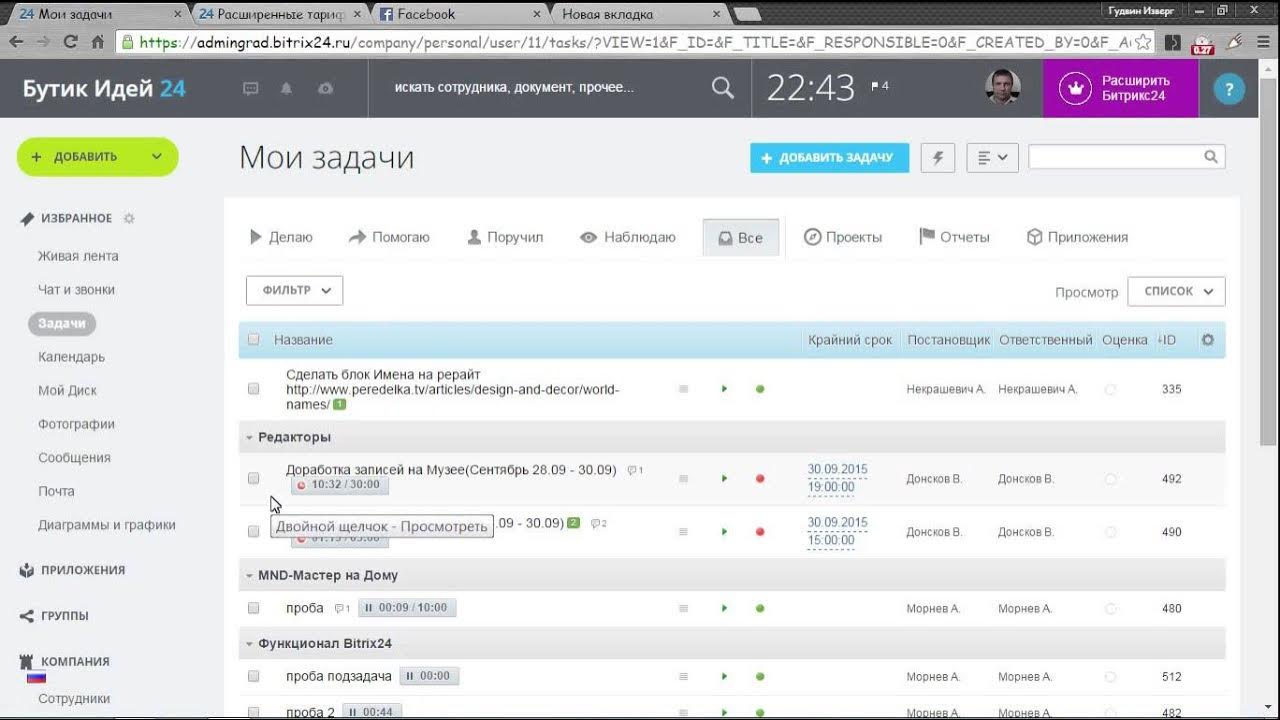Start task 512 with its play icon
Screen dimensions: 1280x720
point(724,677)
